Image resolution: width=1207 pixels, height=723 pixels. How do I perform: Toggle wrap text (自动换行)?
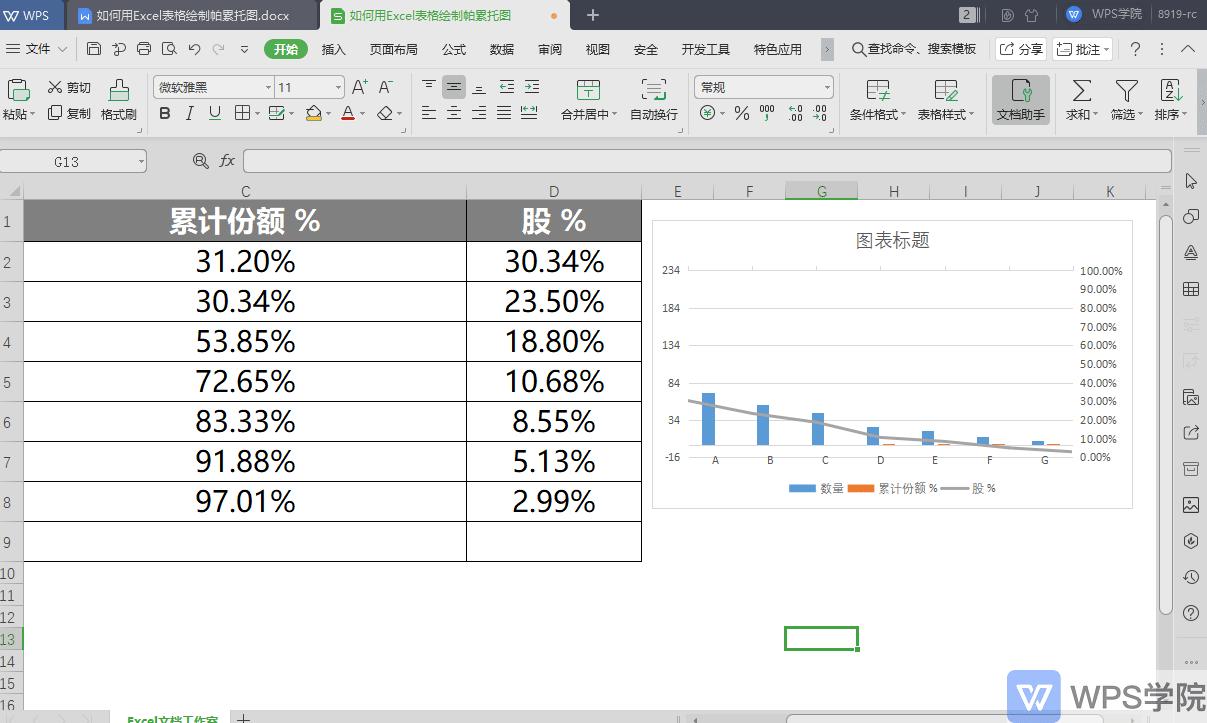[x=653, y=100]
